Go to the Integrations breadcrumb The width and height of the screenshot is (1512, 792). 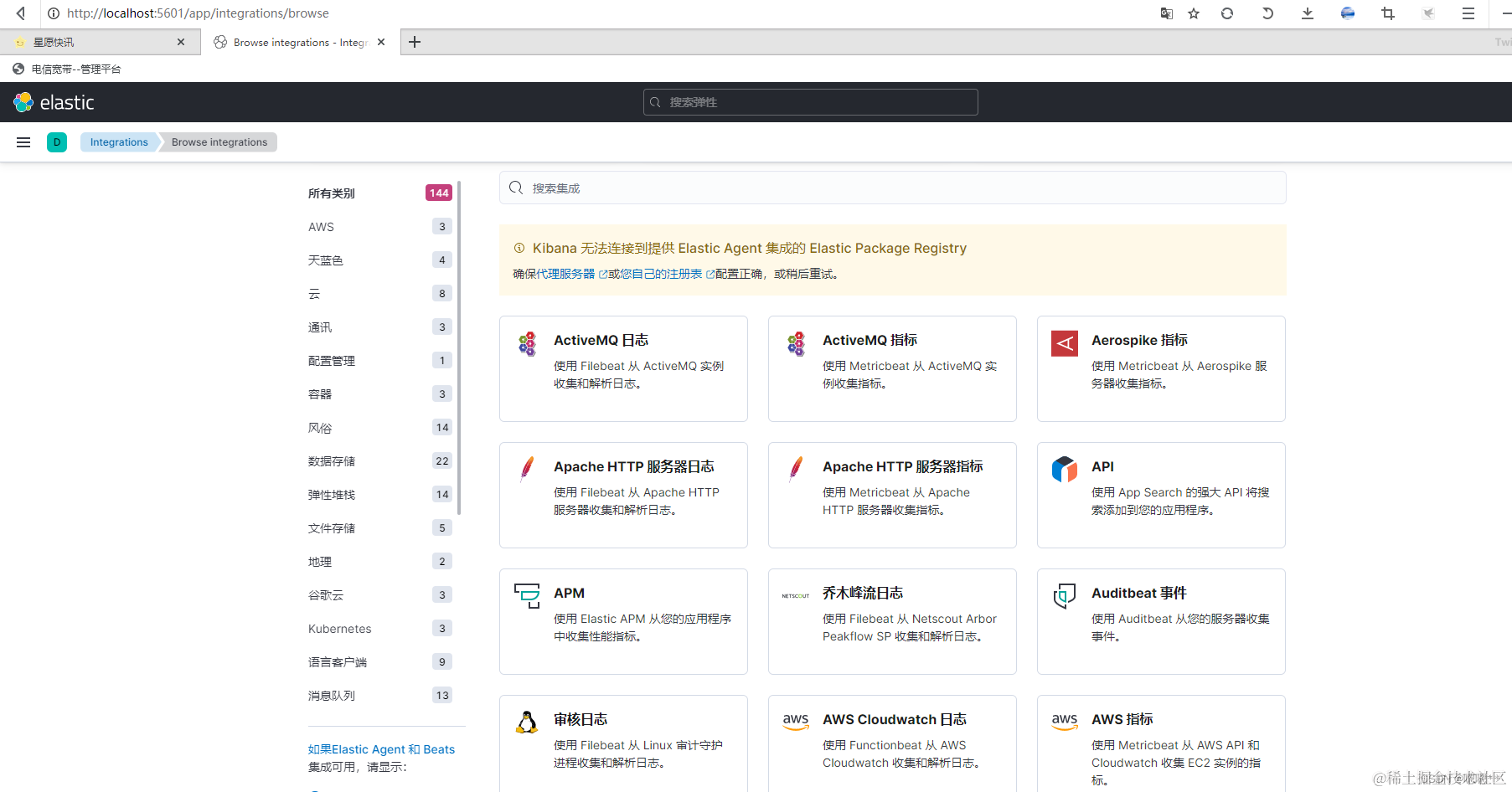tap(119, 142)
